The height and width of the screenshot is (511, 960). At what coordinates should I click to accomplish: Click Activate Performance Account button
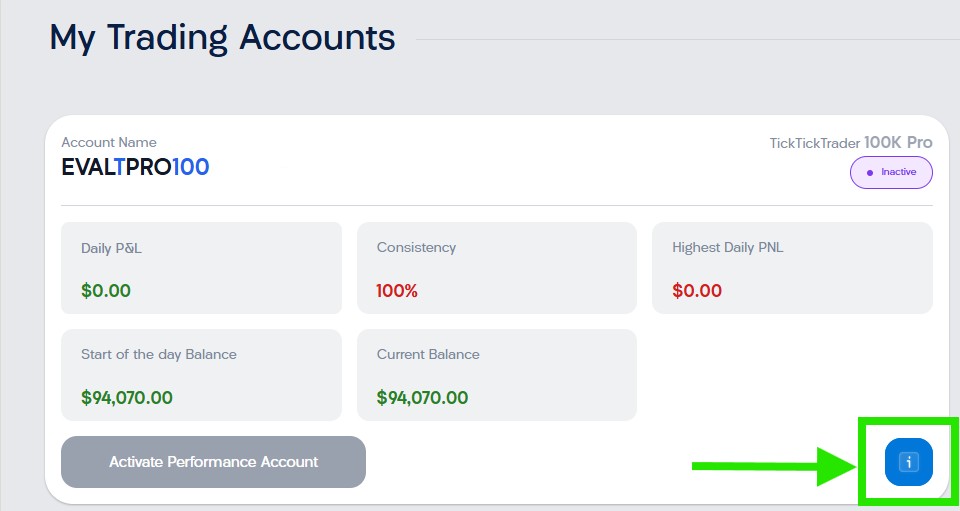pyautogui.click(x=213, y=462)
